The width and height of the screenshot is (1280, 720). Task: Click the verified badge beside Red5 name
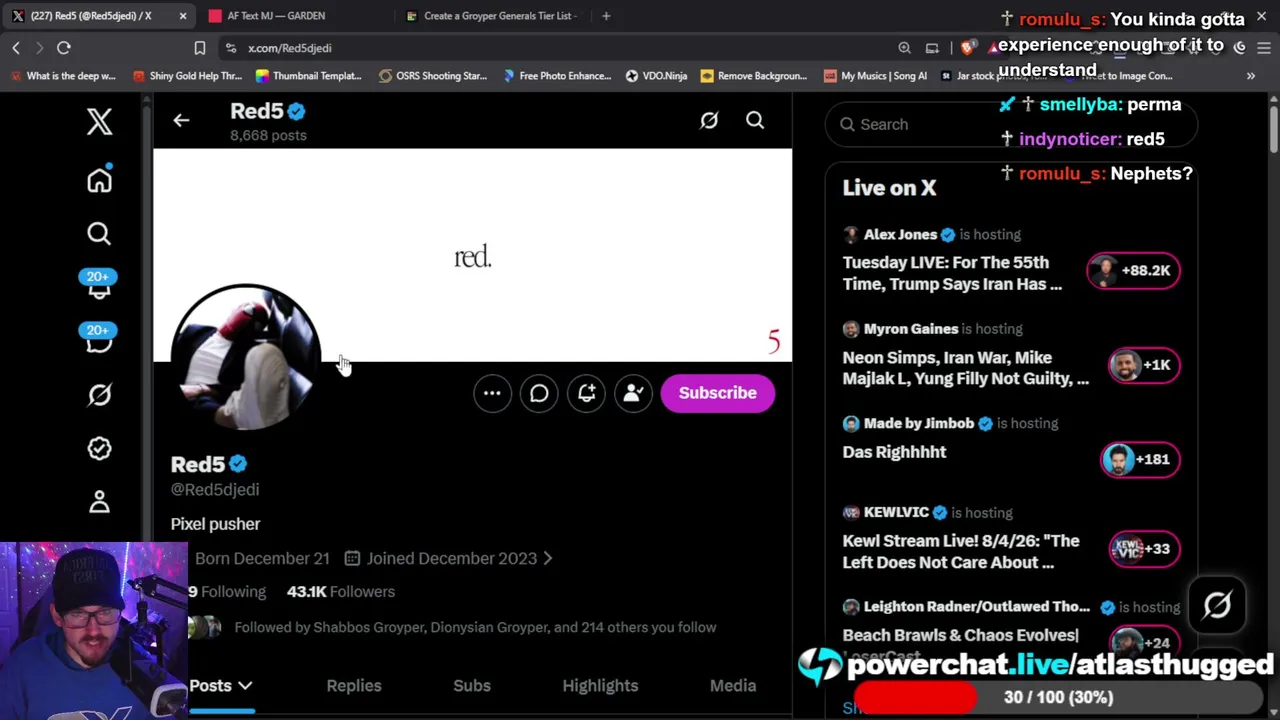pos(238,464)
